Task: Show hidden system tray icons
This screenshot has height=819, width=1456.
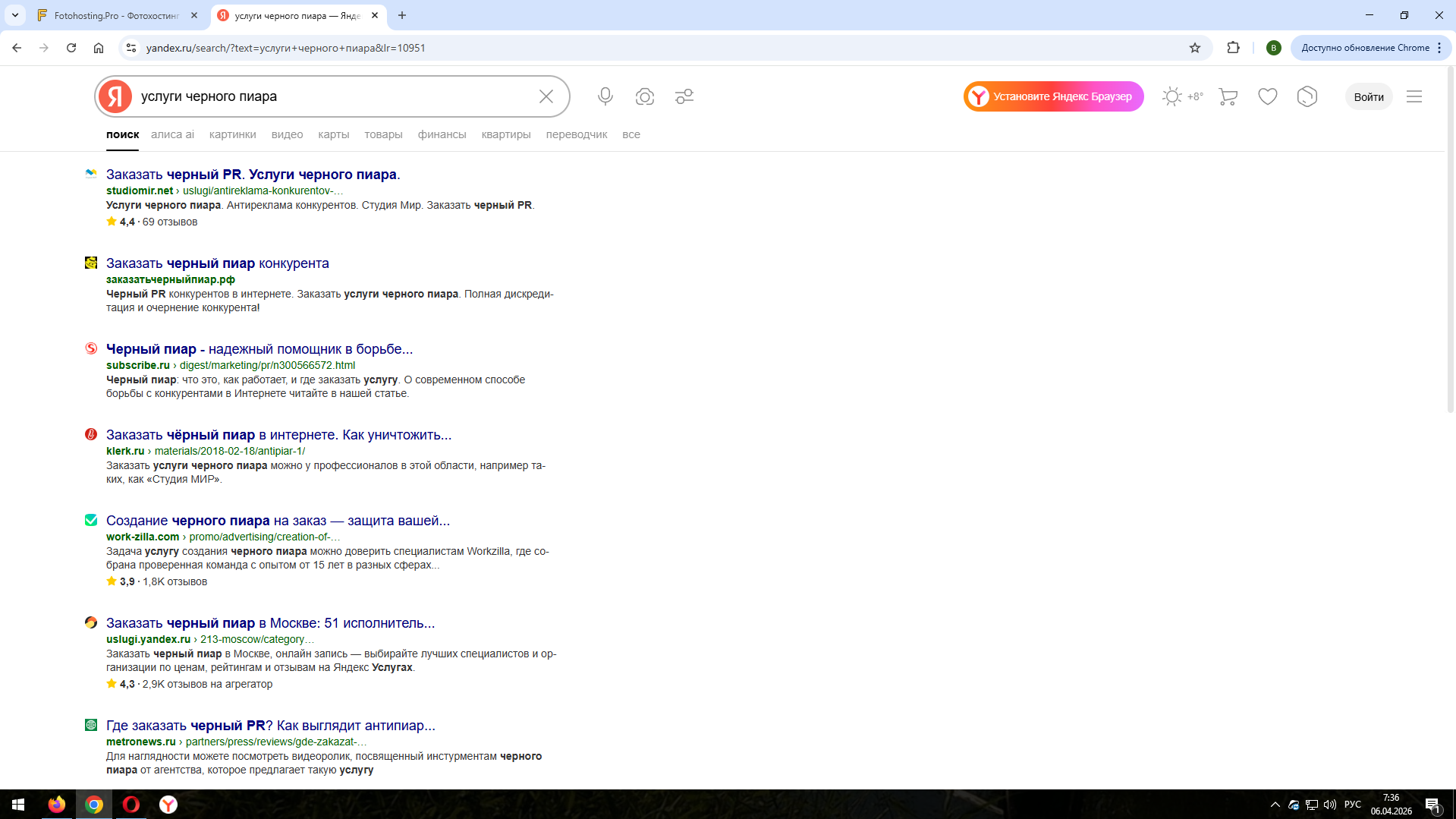Action: pos(1275,805)
